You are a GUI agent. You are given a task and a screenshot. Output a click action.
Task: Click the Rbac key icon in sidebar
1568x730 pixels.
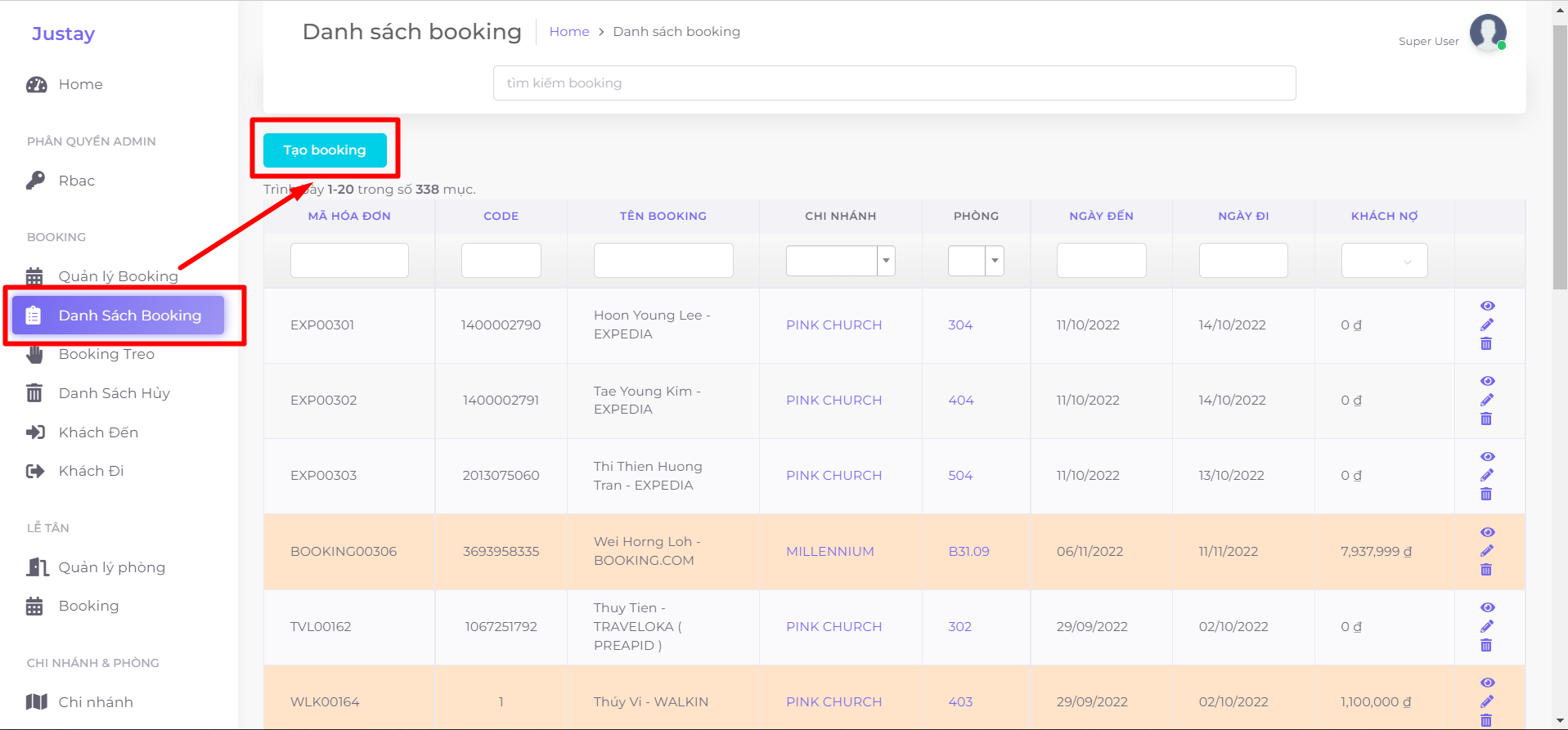tap(35, 181)
